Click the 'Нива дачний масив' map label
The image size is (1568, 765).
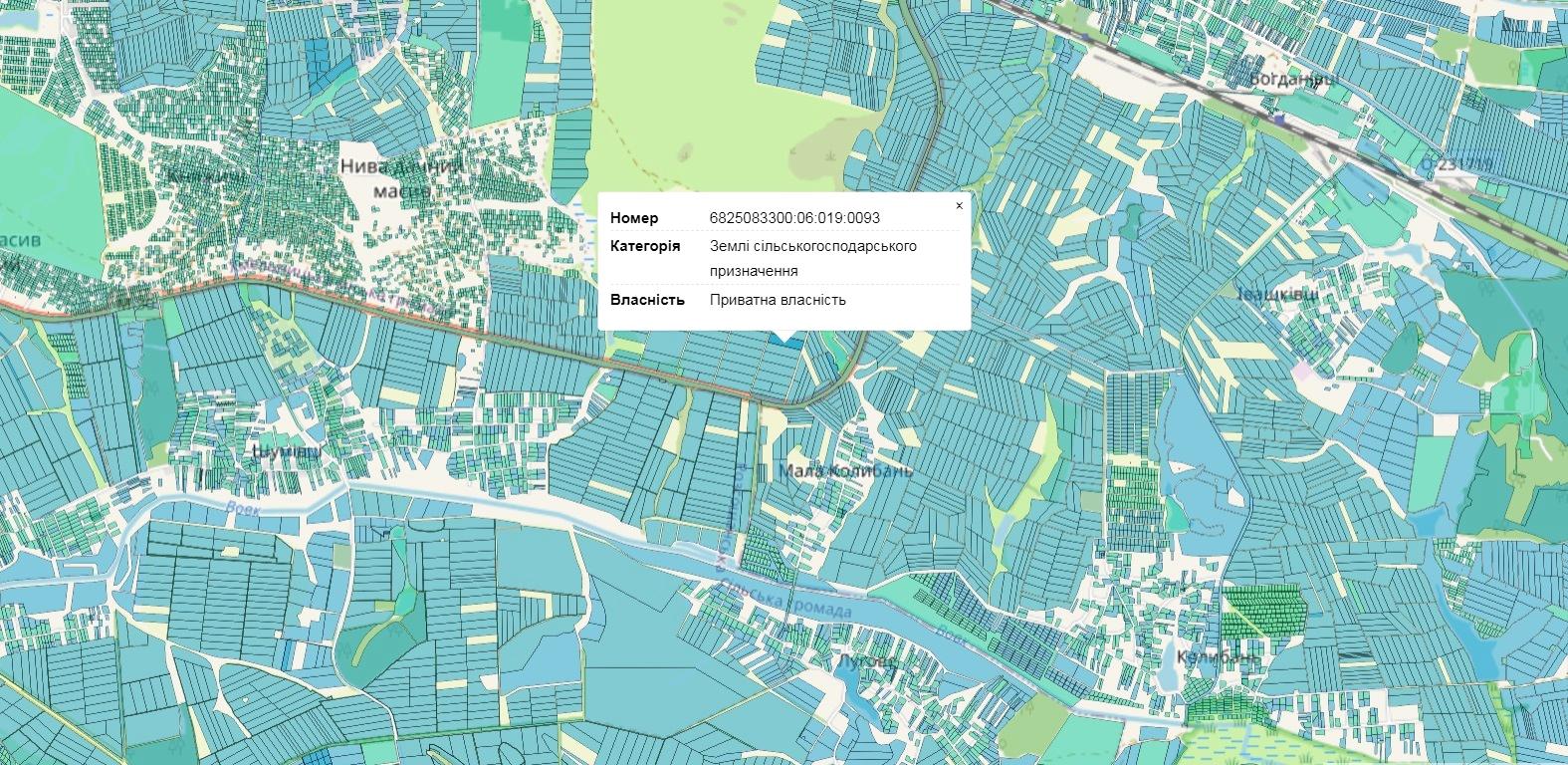[x=400, y=177]
